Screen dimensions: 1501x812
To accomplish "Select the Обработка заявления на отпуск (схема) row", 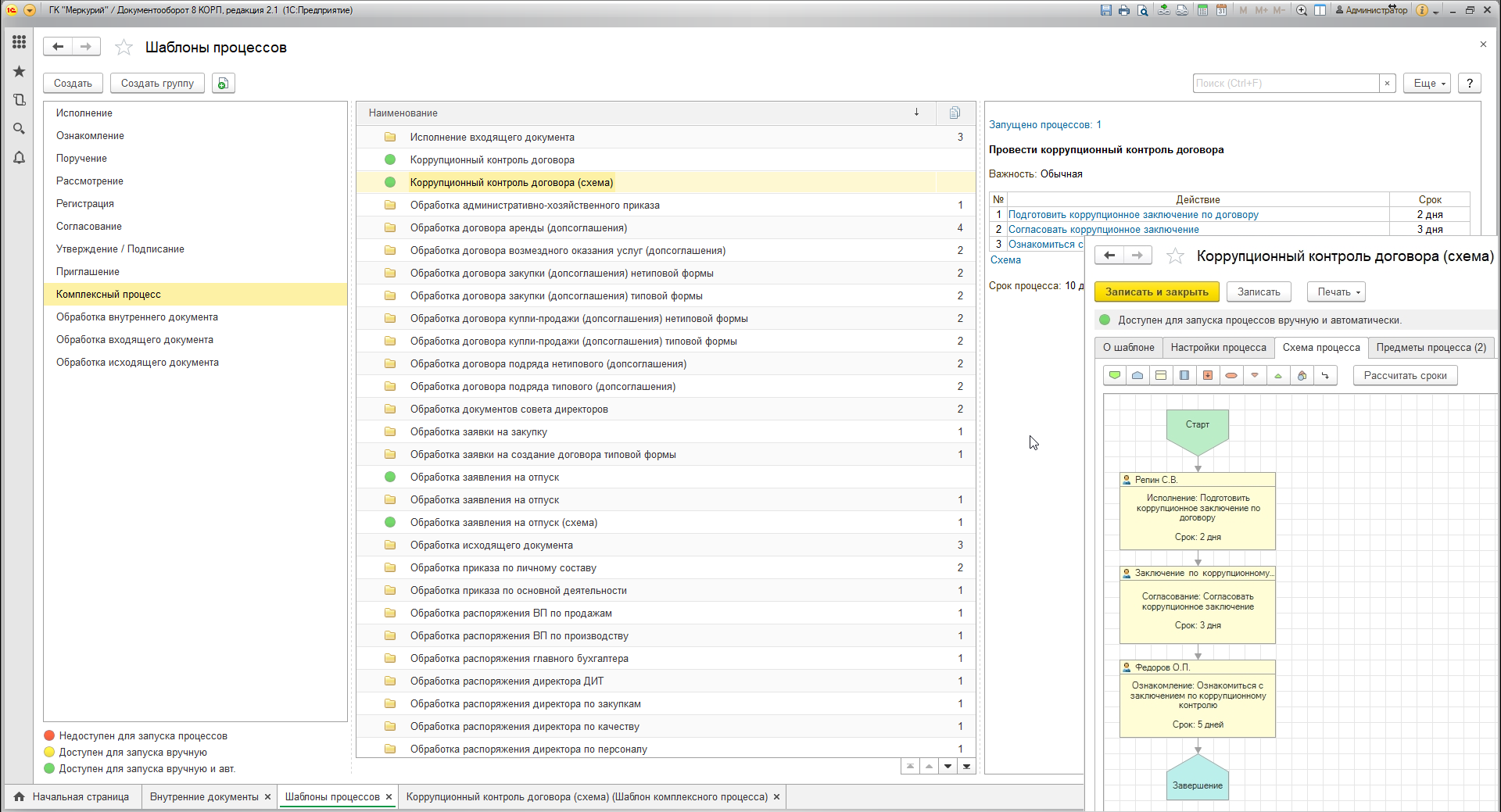I will [666, 523].
